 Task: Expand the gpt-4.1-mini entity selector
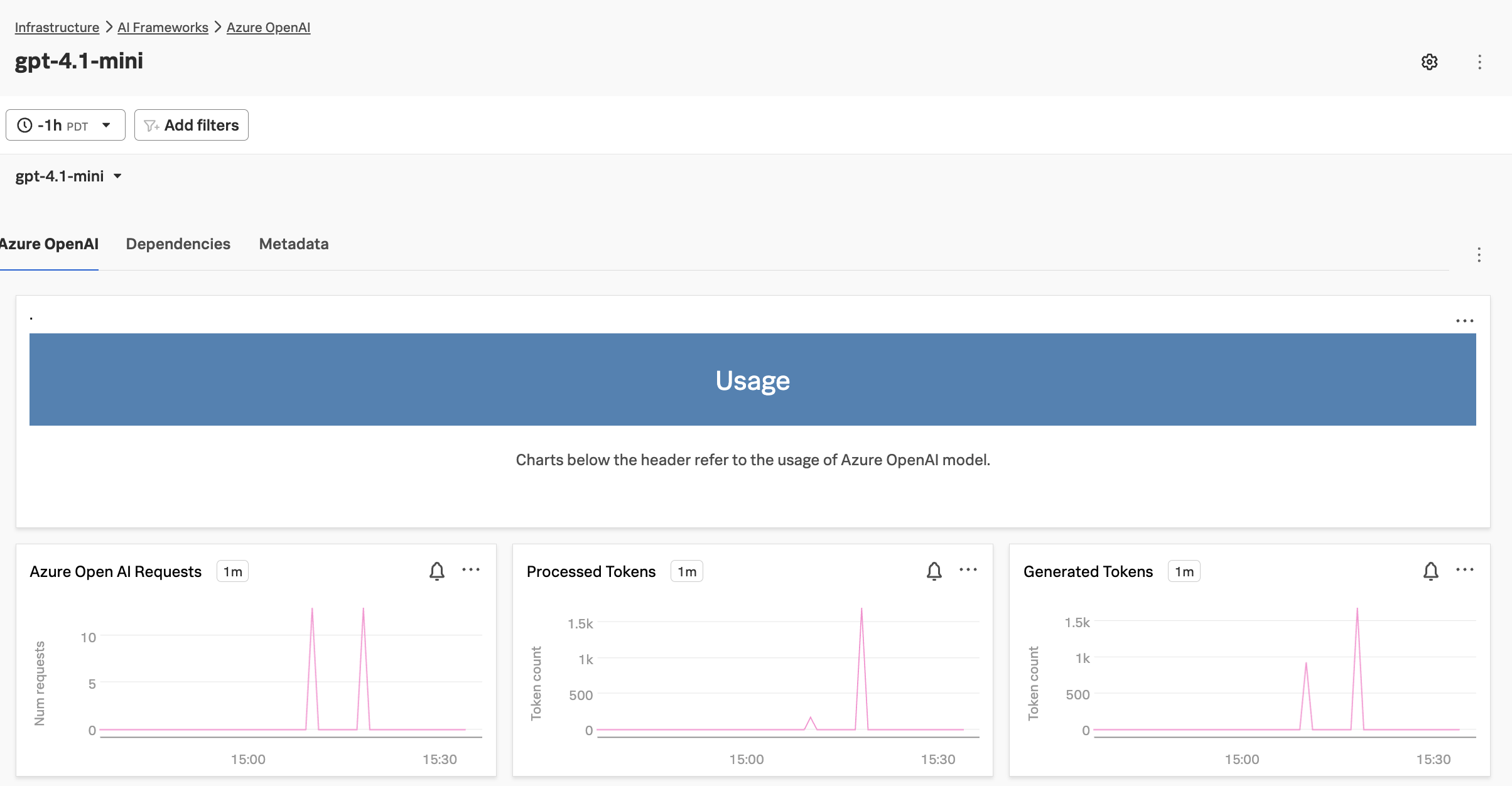click(x=68, y=176)
